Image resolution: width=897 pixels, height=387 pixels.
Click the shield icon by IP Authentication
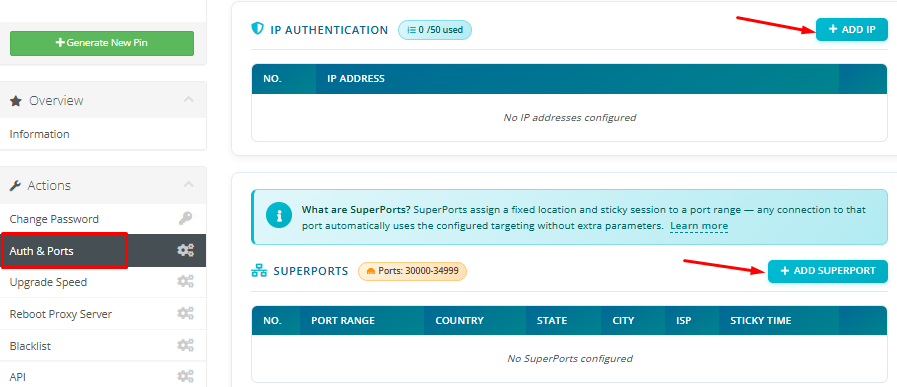click(x=257, y=29)
